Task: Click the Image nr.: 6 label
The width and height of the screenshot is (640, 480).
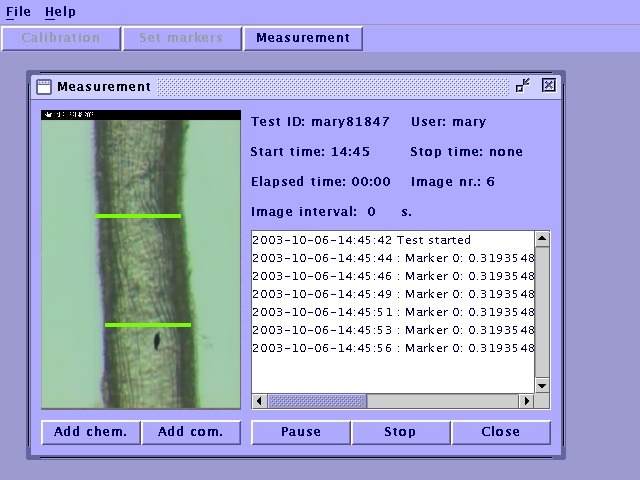Action: (453, 182)
